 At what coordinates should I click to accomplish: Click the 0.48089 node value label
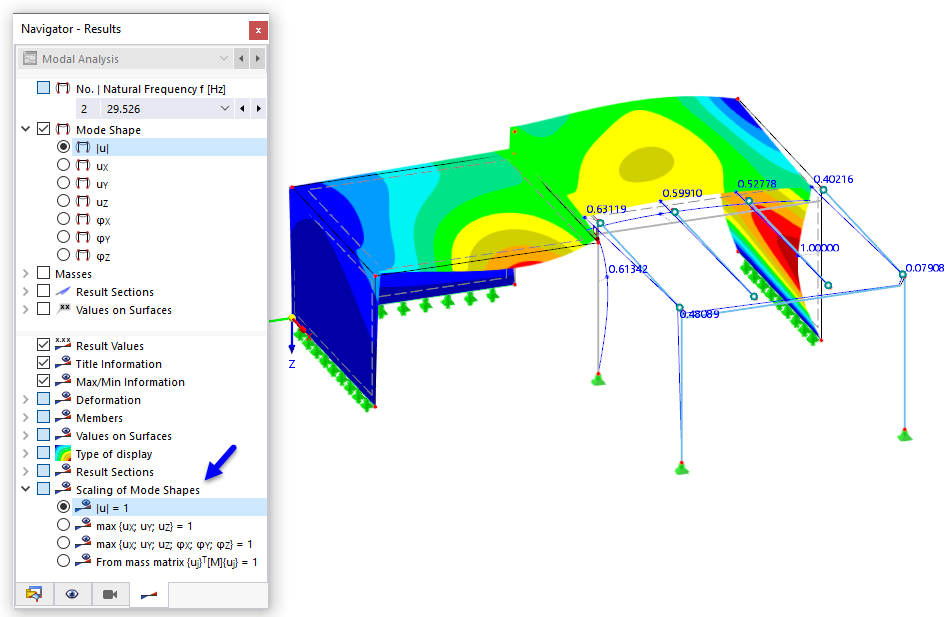(699, 314)
